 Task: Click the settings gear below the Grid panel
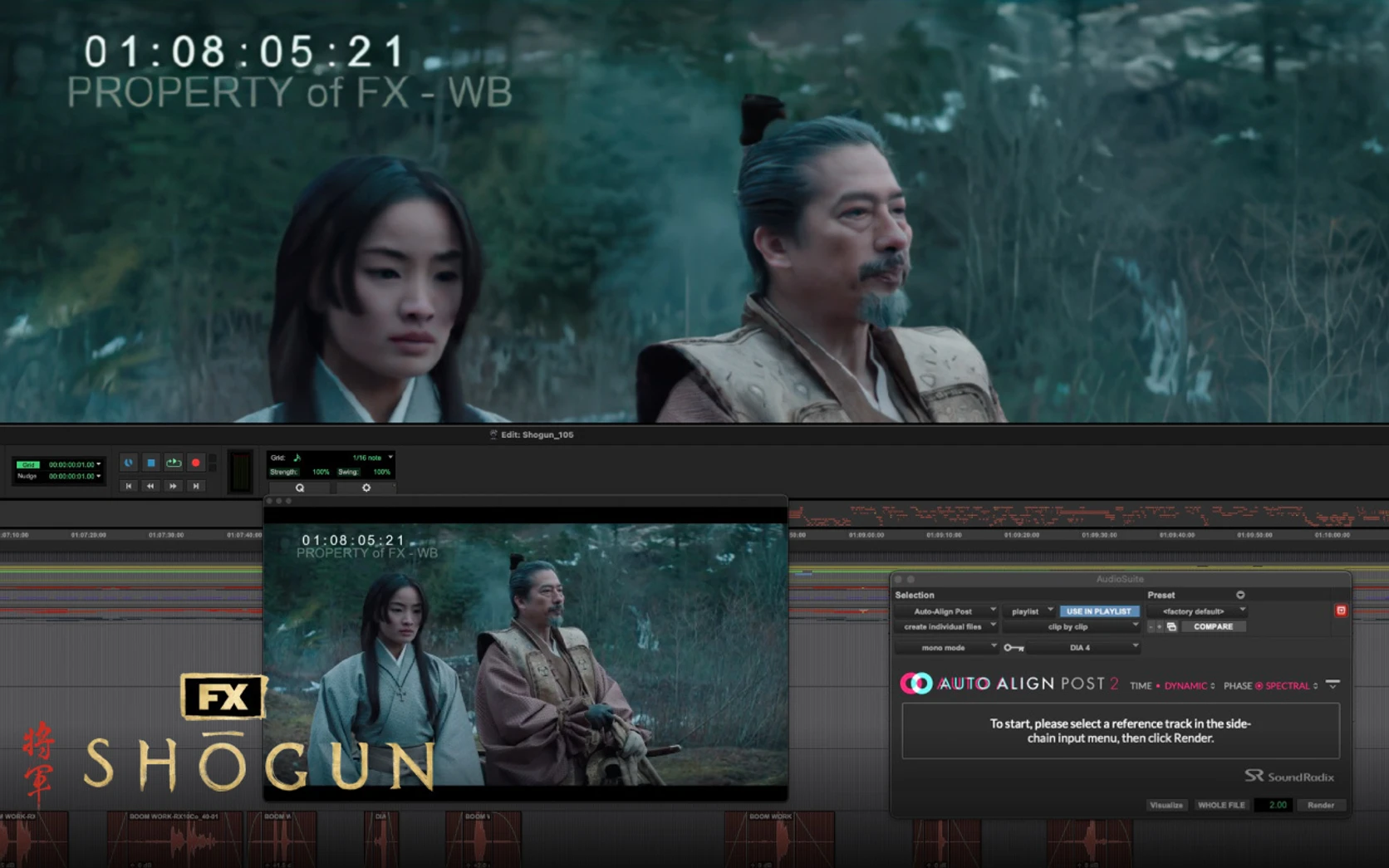pyautogui.click(x=366, y=488)
